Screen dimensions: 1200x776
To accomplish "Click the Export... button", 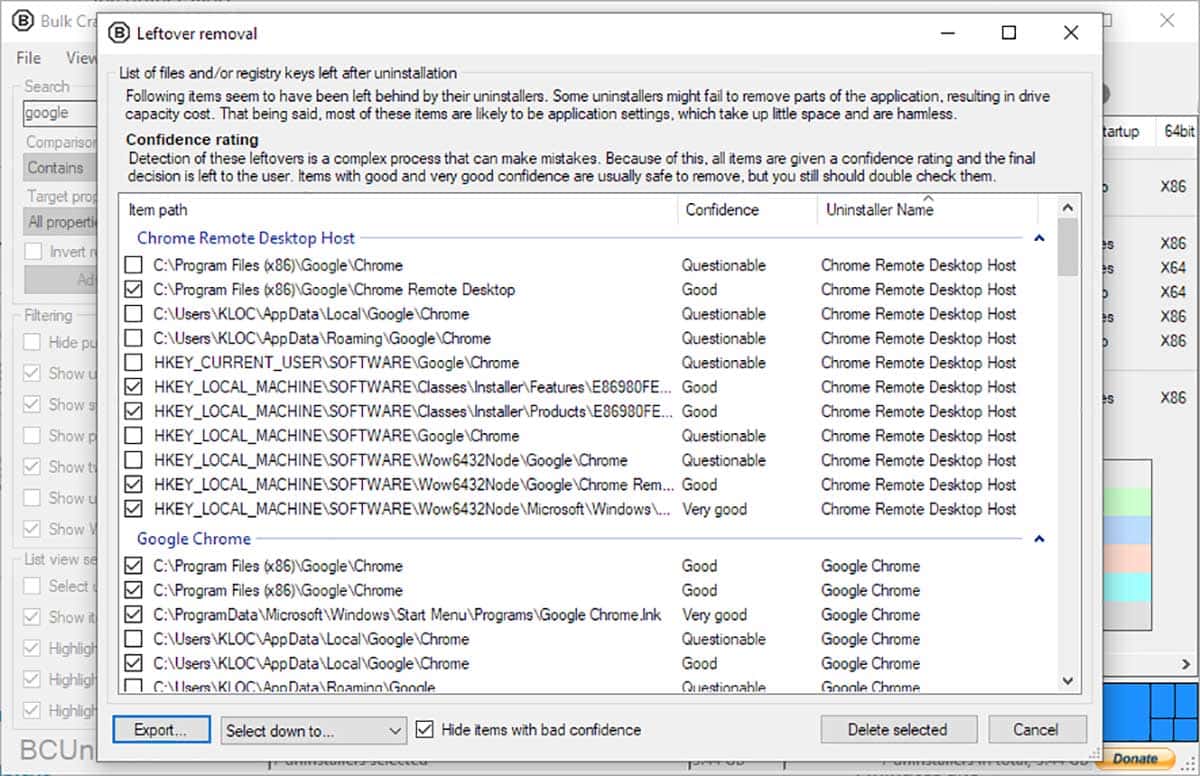I will pyautogui.click(x=161, y=730).
